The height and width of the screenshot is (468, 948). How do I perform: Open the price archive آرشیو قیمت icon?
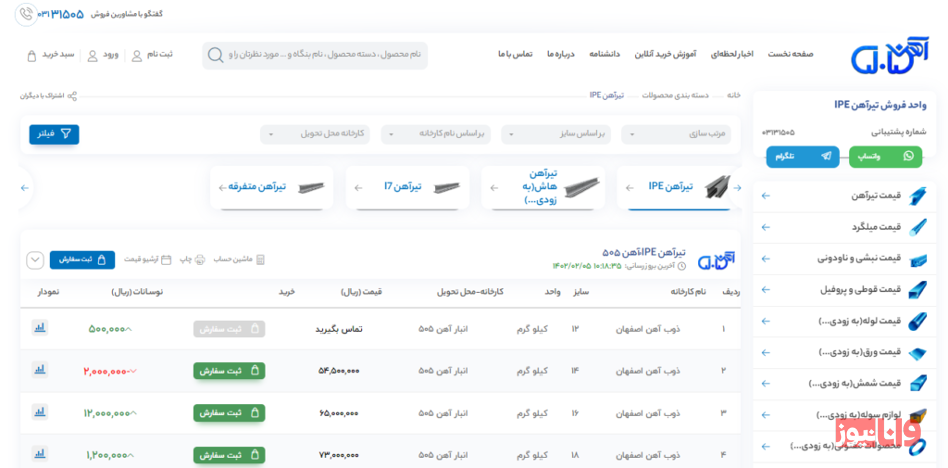(x=166, y=259)
